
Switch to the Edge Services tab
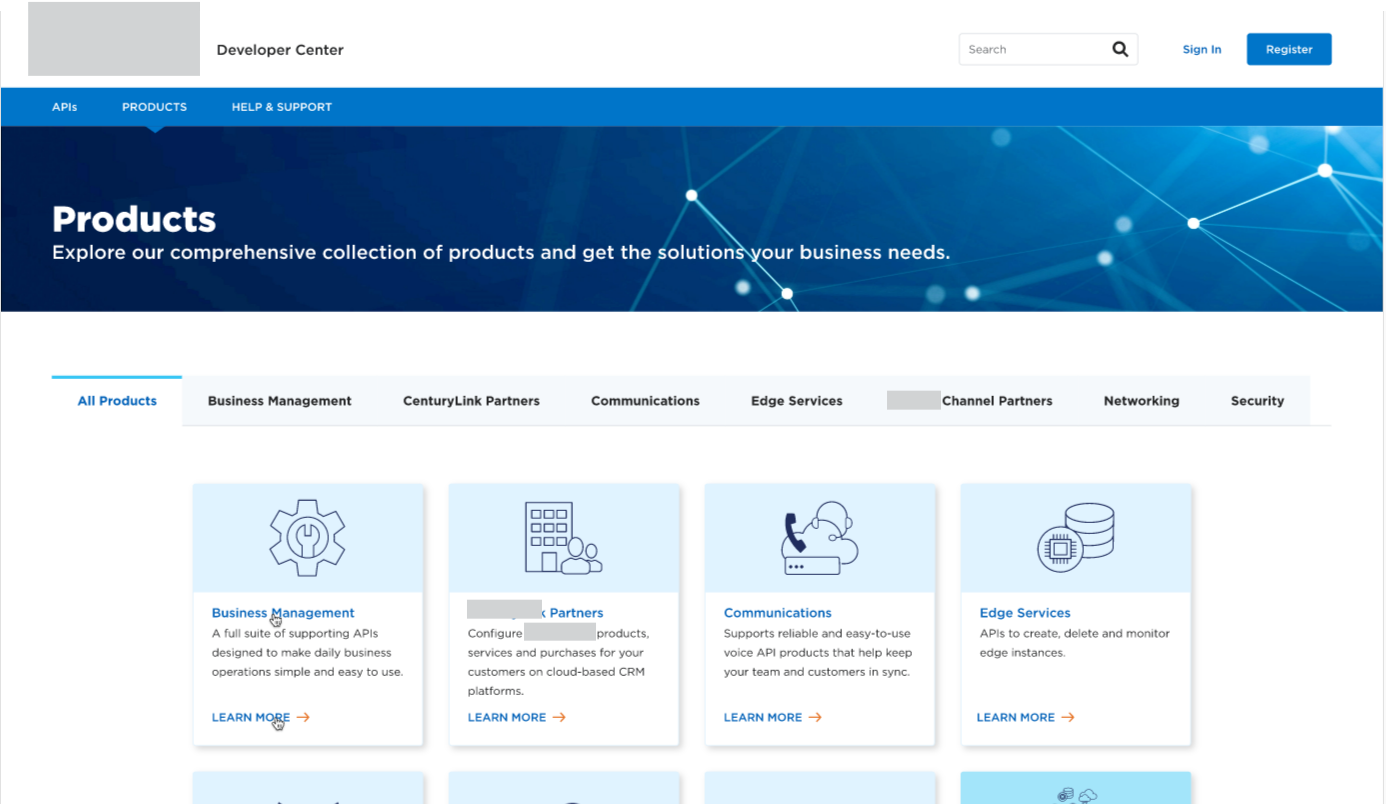point(797,401)
